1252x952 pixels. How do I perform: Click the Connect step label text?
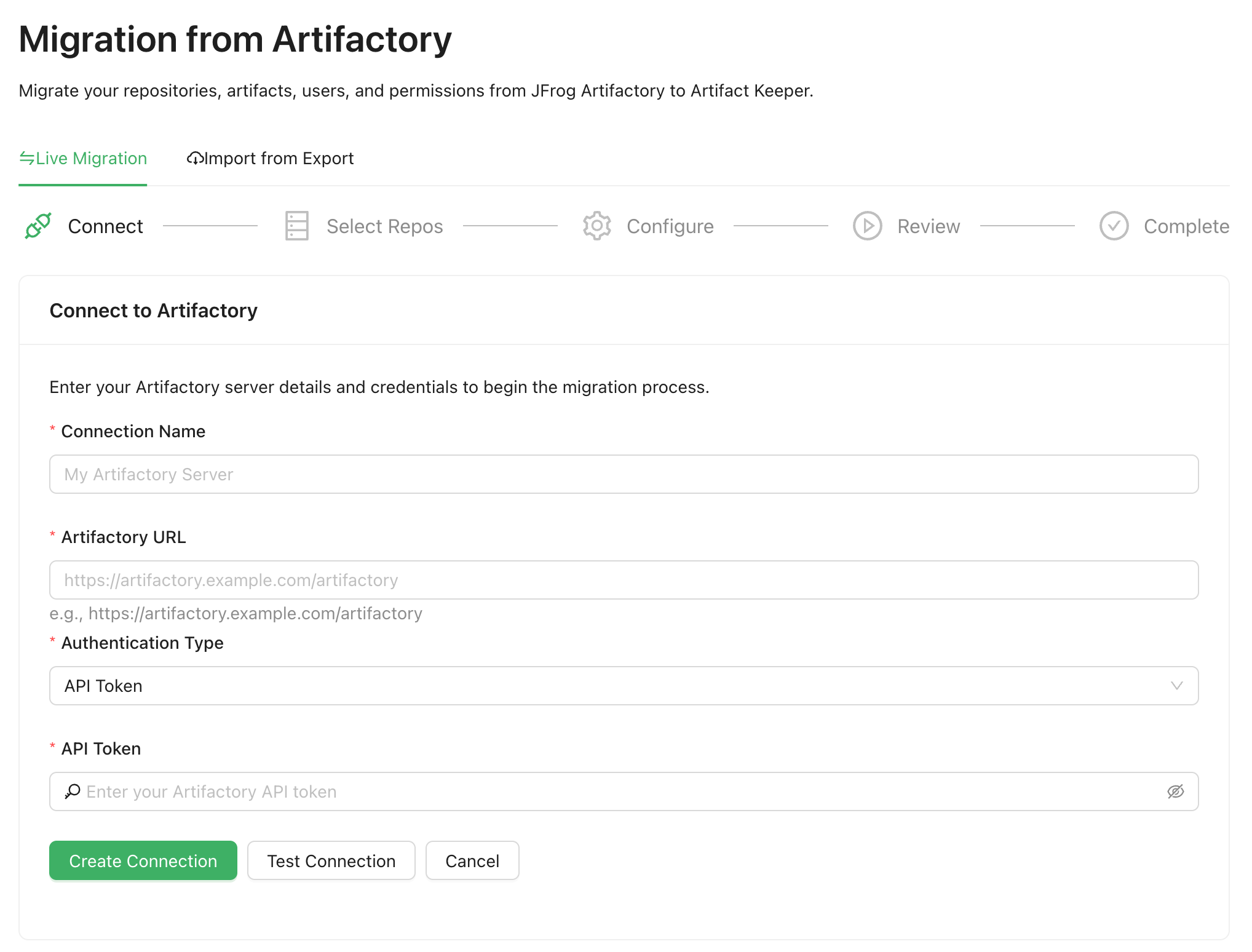tap(105, 226)
